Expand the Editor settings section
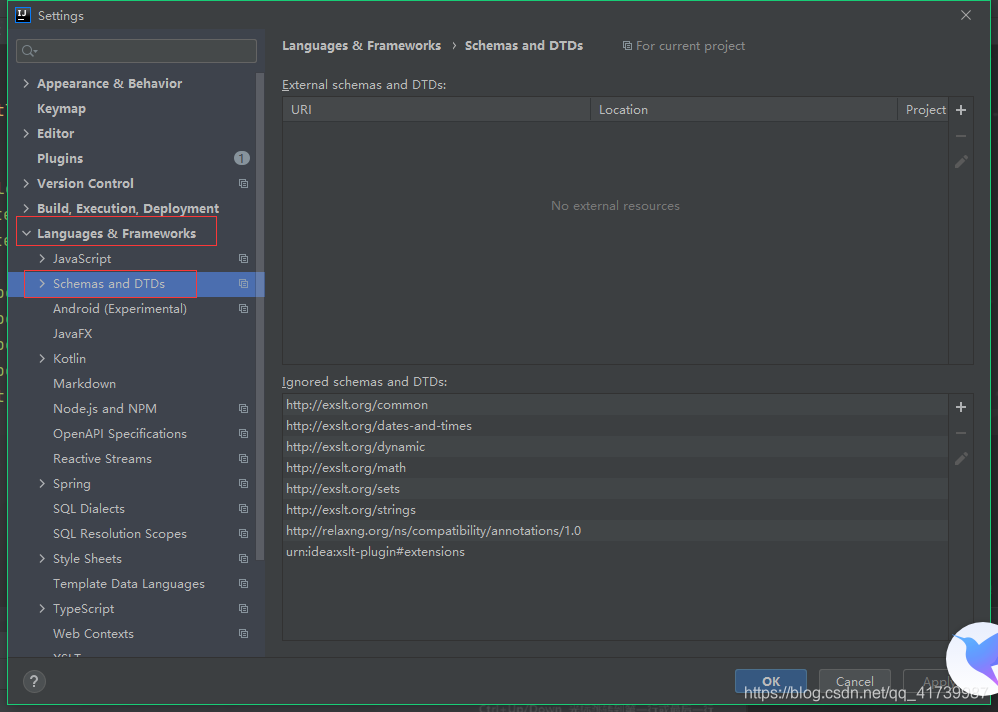 point(26,134)
